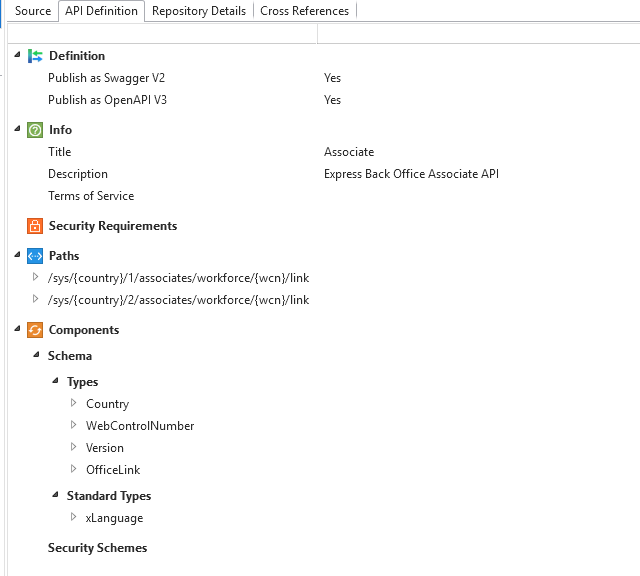Expand the /sys/{country}/2/associates path
640x576 pixels.
coord(37,299)
